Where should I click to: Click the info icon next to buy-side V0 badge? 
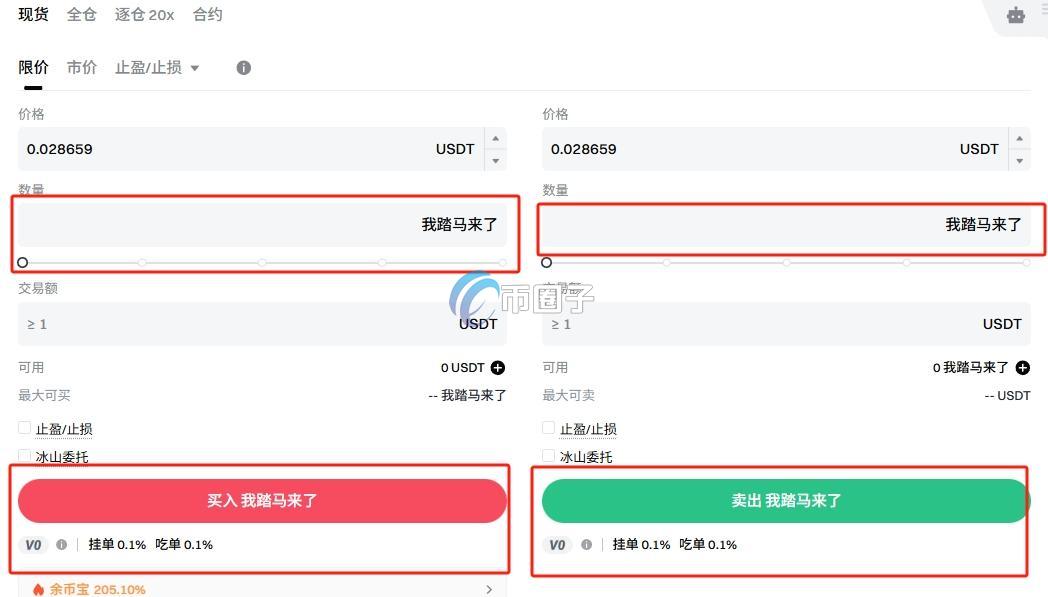tap(62, 545)
